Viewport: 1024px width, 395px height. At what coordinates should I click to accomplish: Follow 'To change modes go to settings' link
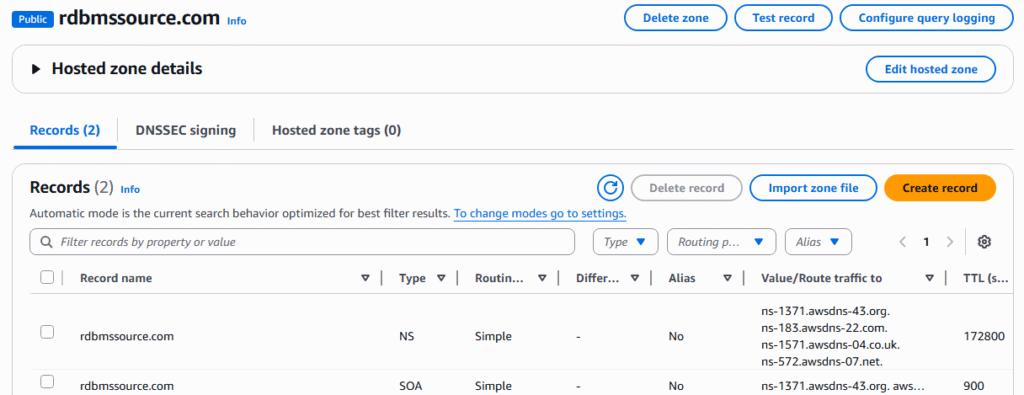click(x=540, y=213)
